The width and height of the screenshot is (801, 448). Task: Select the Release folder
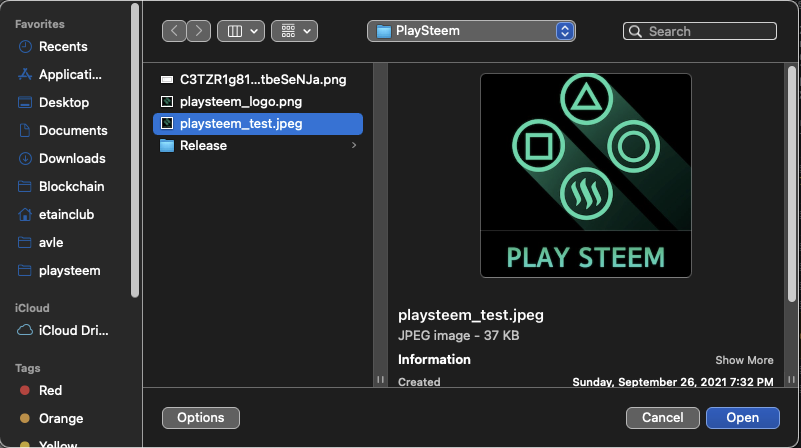tap(258, 146)
